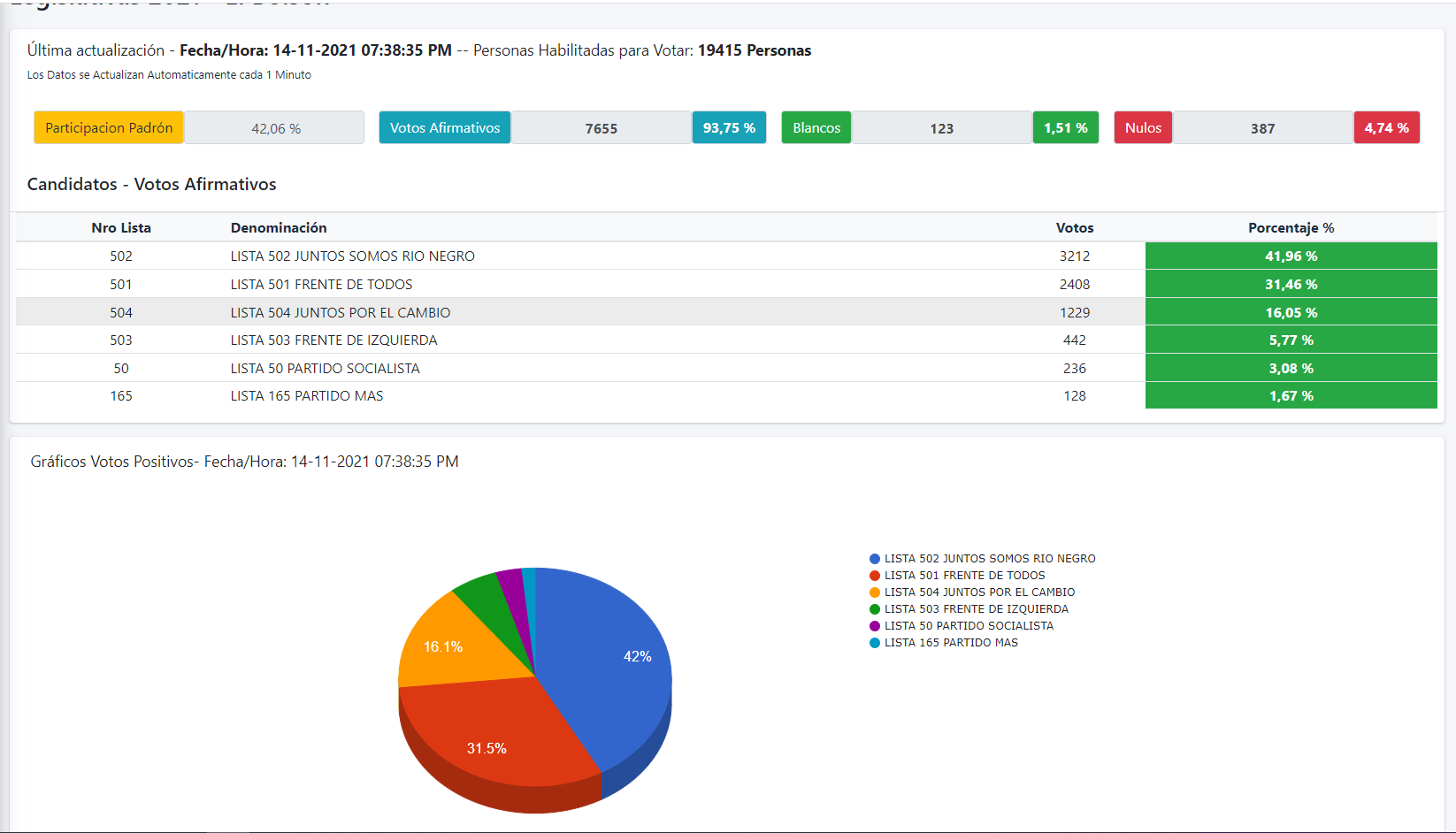The height and width of the screenshot is (833, 1456).
Task: Click the red legend dot for Lista 501
Action: (875, 576)
